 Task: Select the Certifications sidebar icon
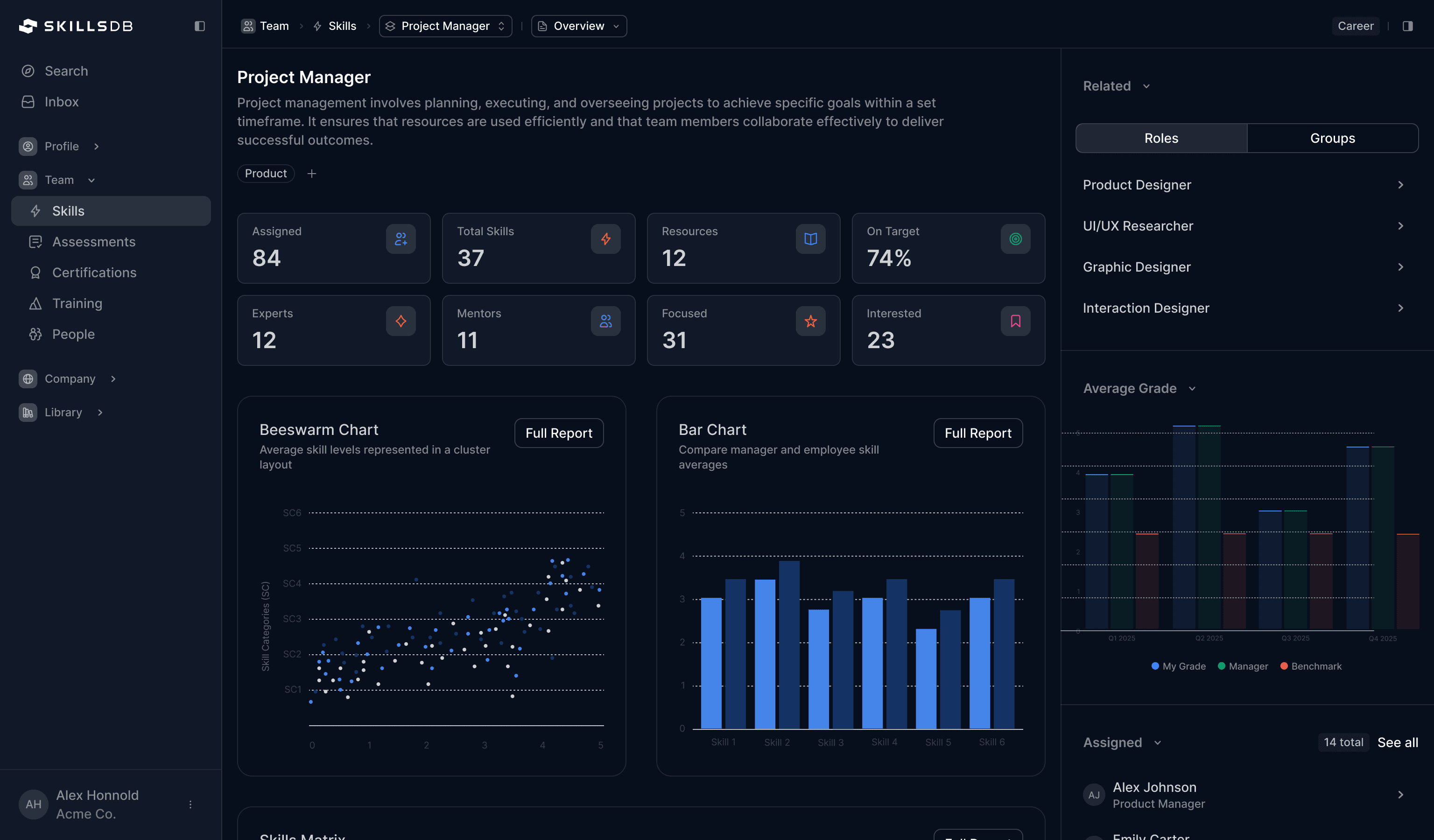(35, 273)
